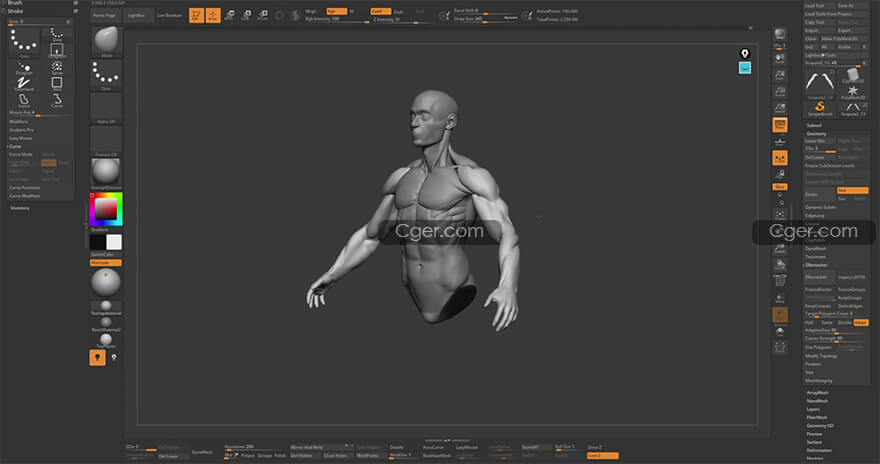880x464 pixels.
Task: Select the DragRect stroke type
Action: coord(57,50)
